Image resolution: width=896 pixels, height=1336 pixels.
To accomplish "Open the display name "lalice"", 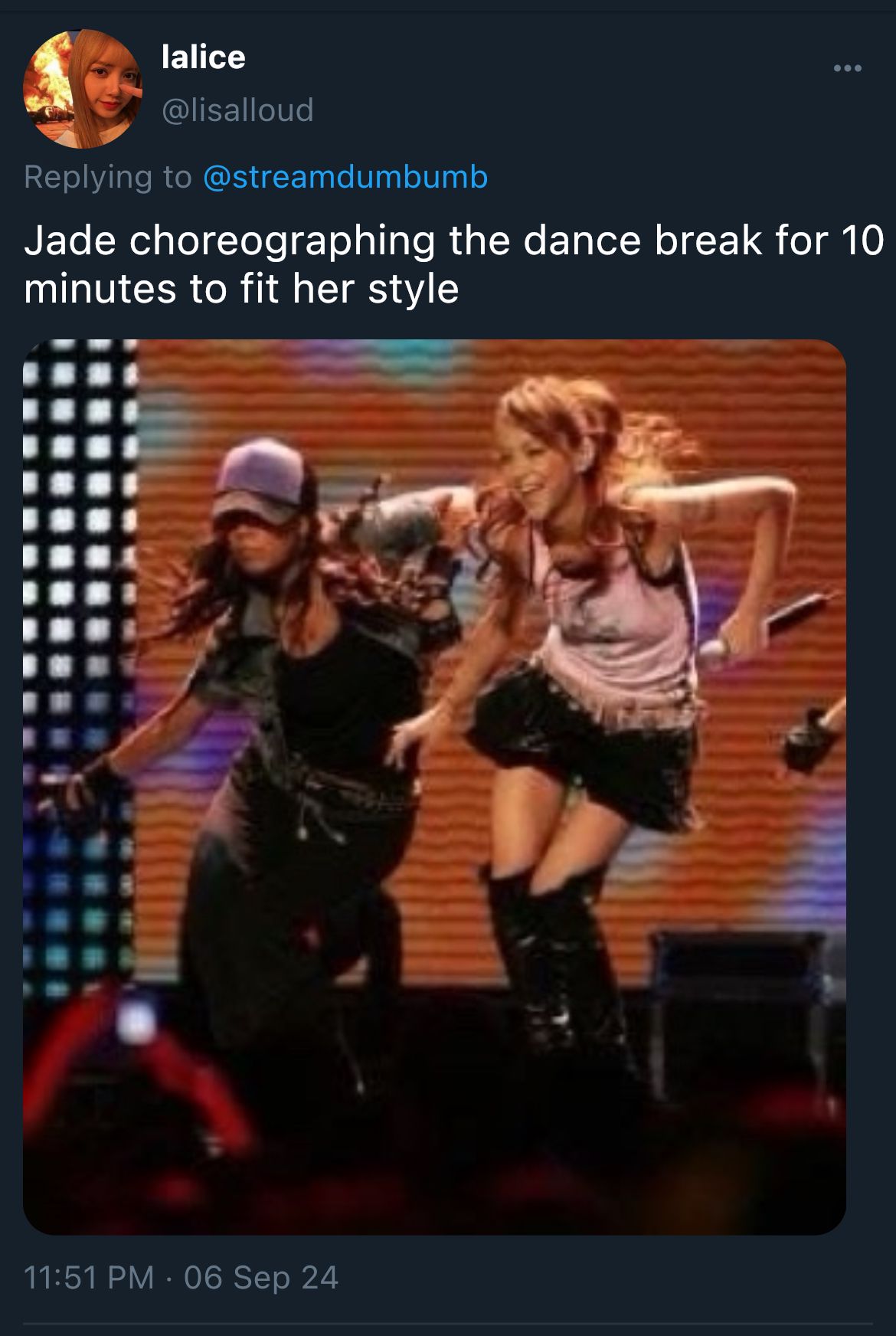I will click(x=204, y=57).
